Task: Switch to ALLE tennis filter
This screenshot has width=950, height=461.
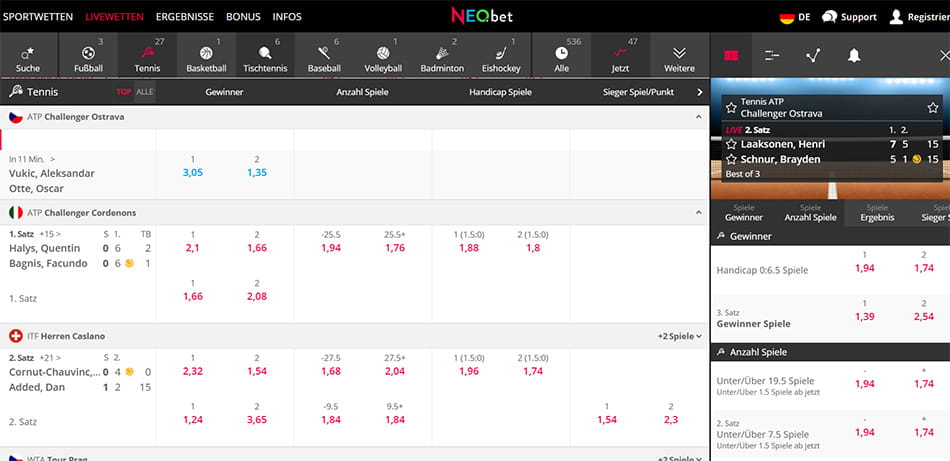Action: (144, 92)
